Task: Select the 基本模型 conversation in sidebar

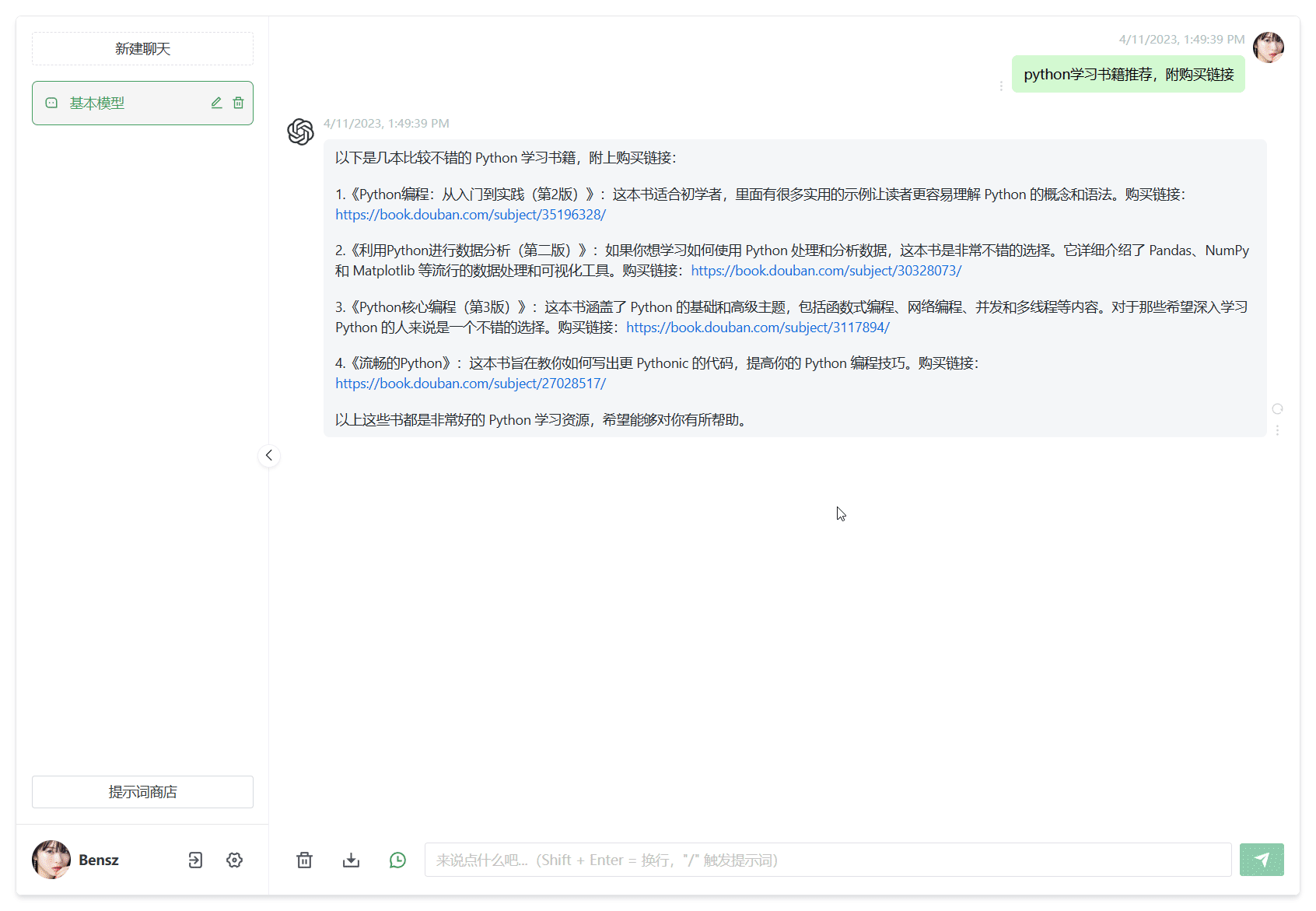Action: pos(124,103)
